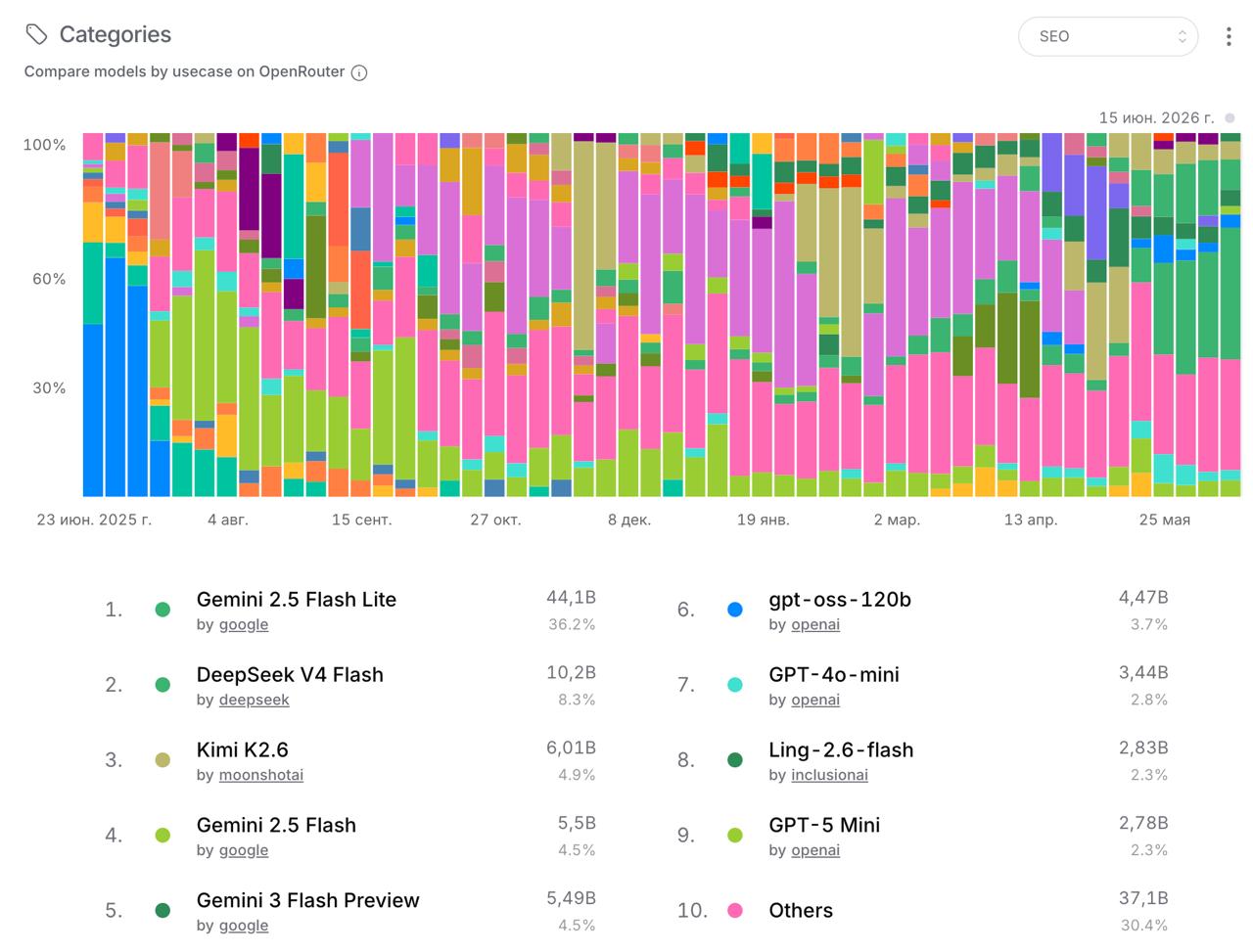This screenshot has height=952, width=1253.
Task: Follow the openai link under GPT-5 Mini
Action: click(x=815, y=850)
